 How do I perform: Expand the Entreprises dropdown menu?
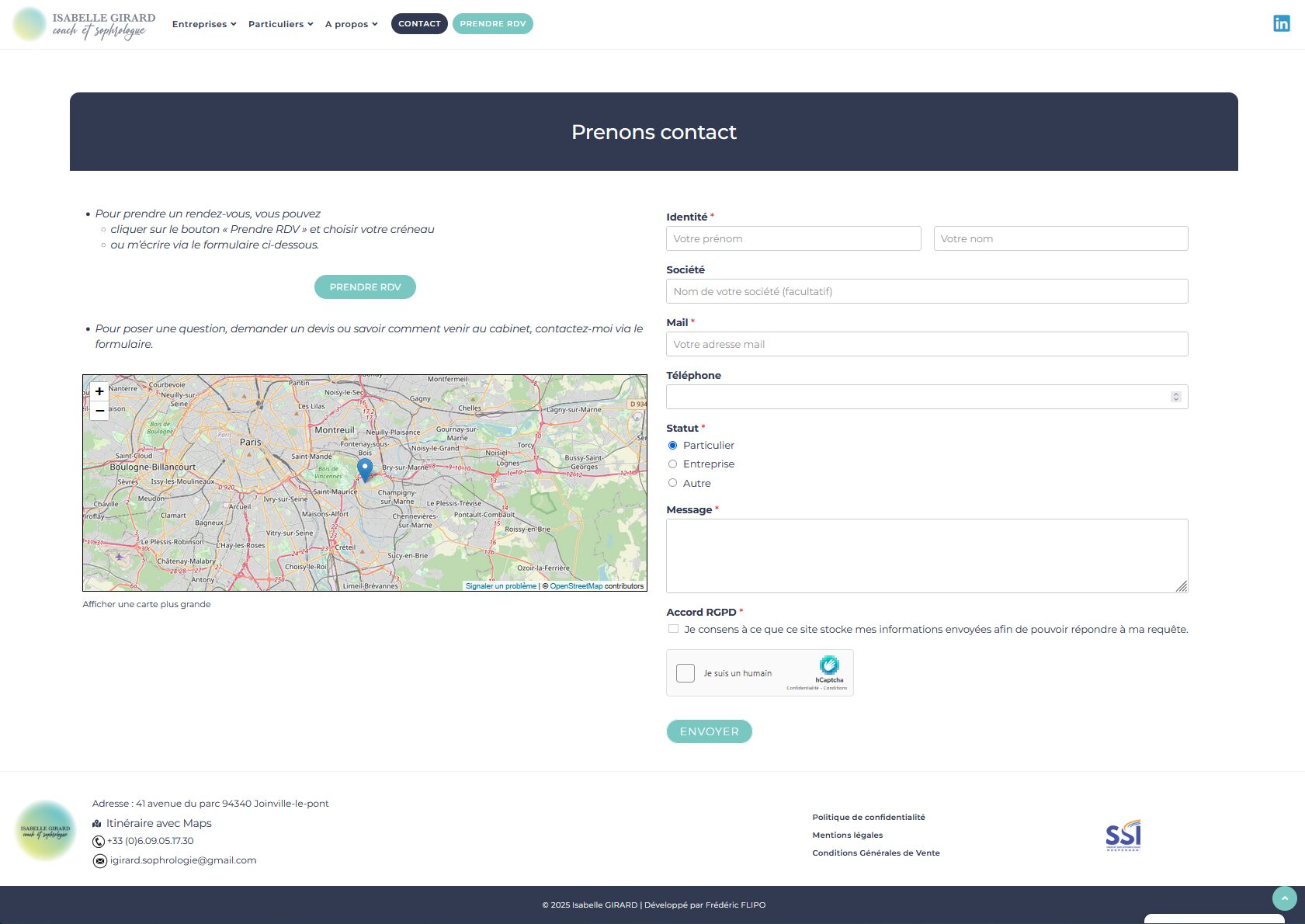coord(203,24)
